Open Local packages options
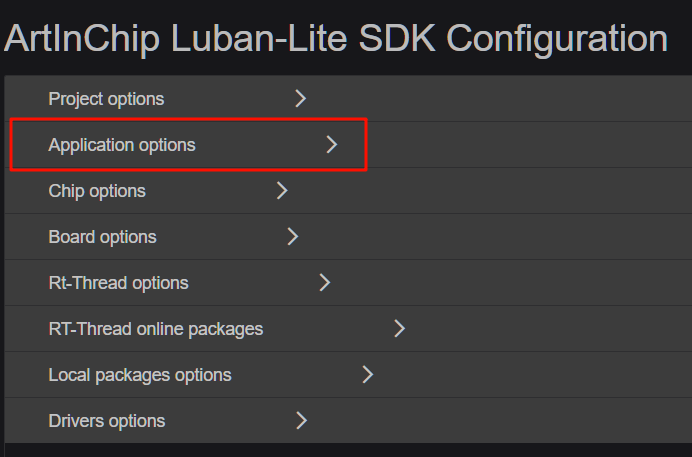Screen dimensions: 692x457 point(140,375)
